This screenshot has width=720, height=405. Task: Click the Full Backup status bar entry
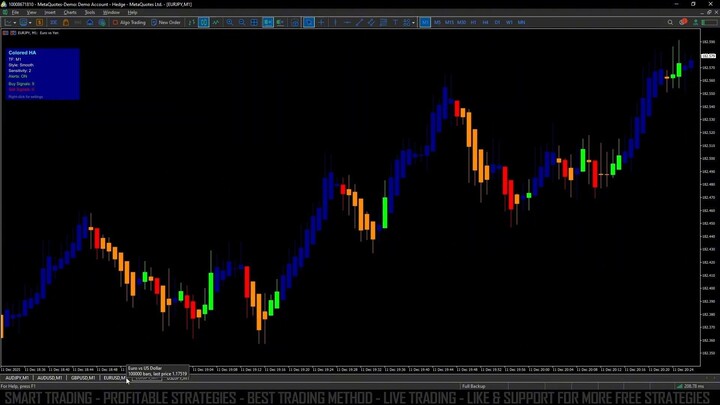(473, 386)
